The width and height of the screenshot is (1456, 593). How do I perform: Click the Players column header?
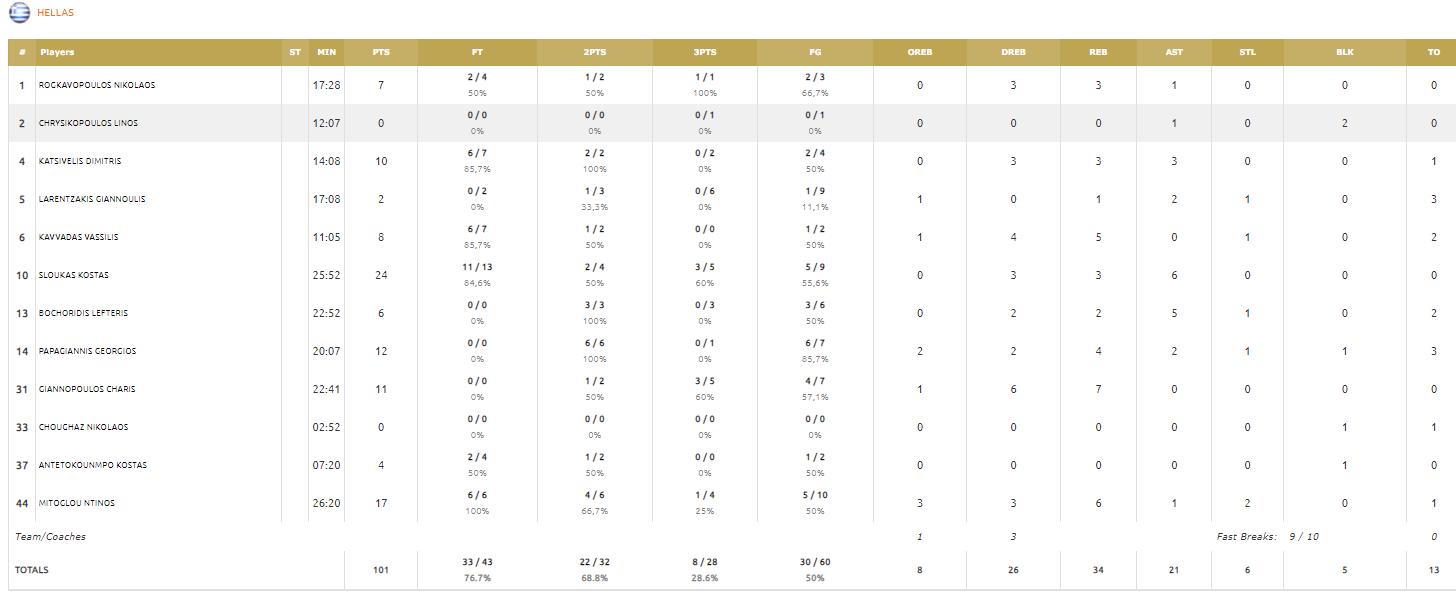(57, 52)
